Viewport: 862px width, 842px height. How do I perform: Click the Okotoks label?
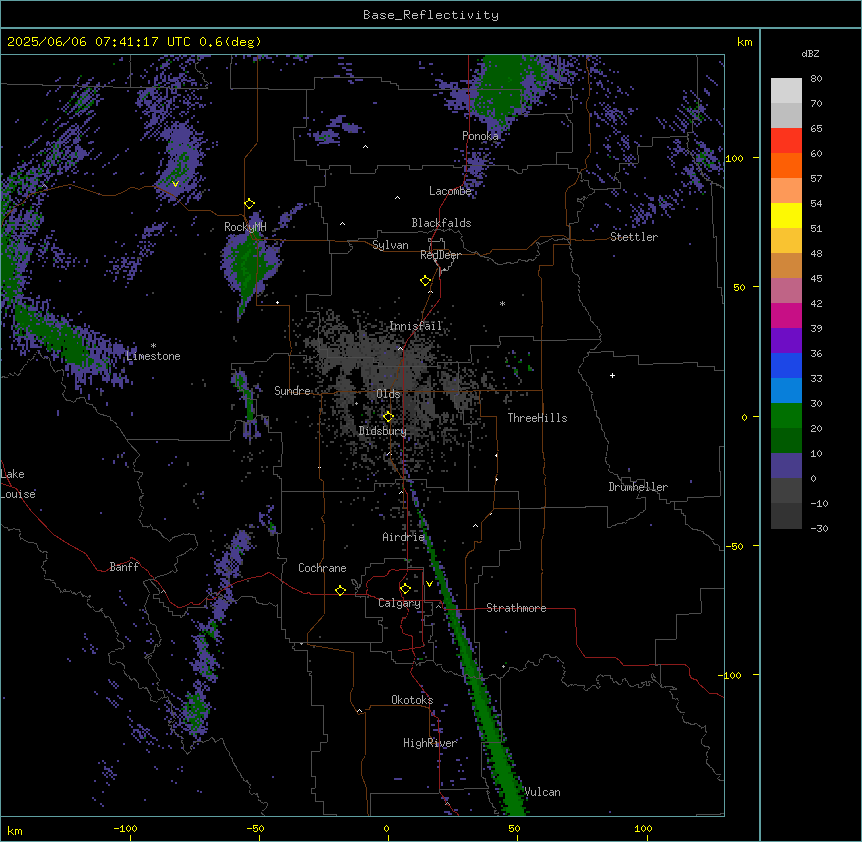tap(412, 700)
